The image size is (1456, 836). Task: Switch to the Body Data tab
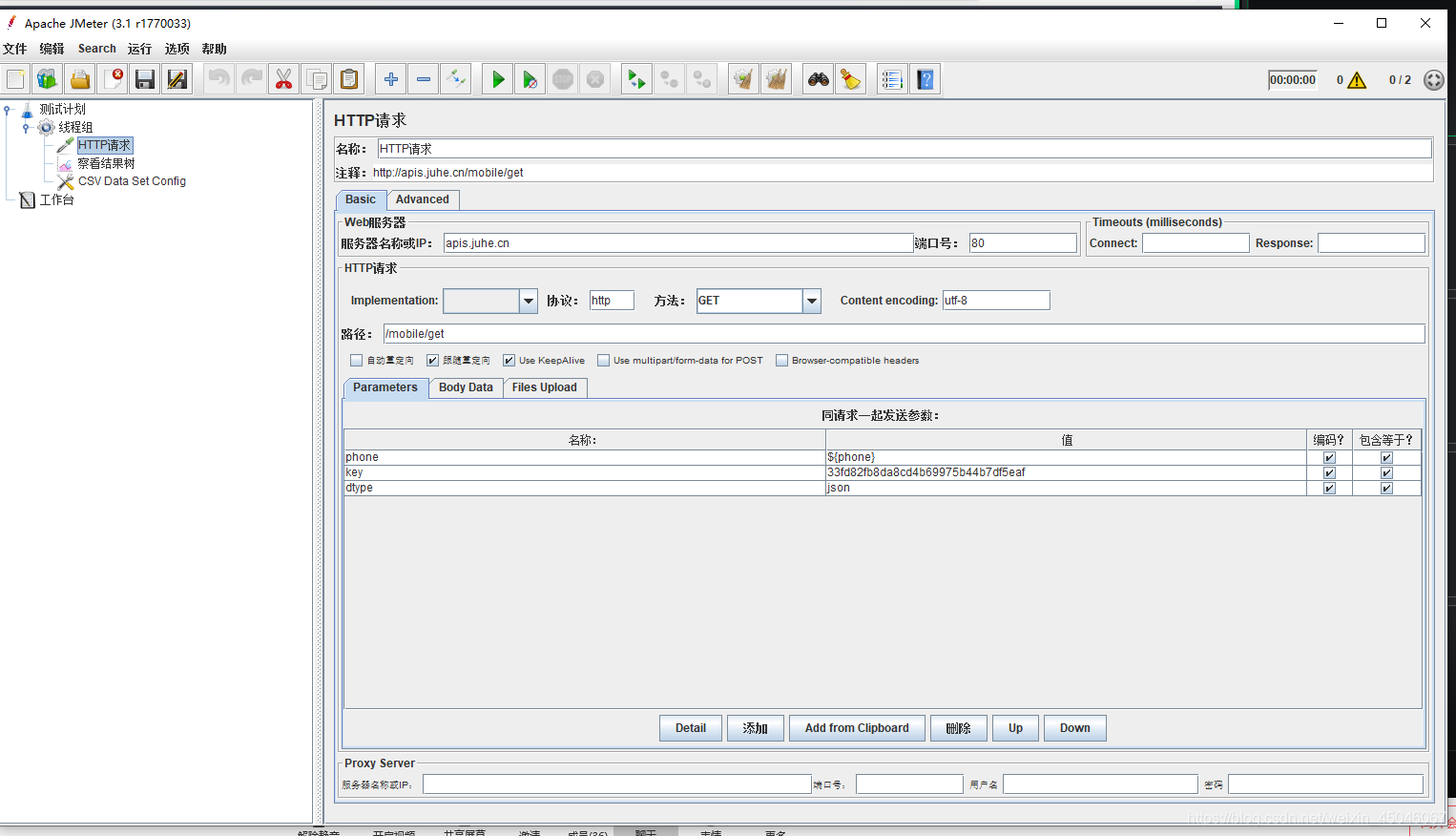[466, 387]
